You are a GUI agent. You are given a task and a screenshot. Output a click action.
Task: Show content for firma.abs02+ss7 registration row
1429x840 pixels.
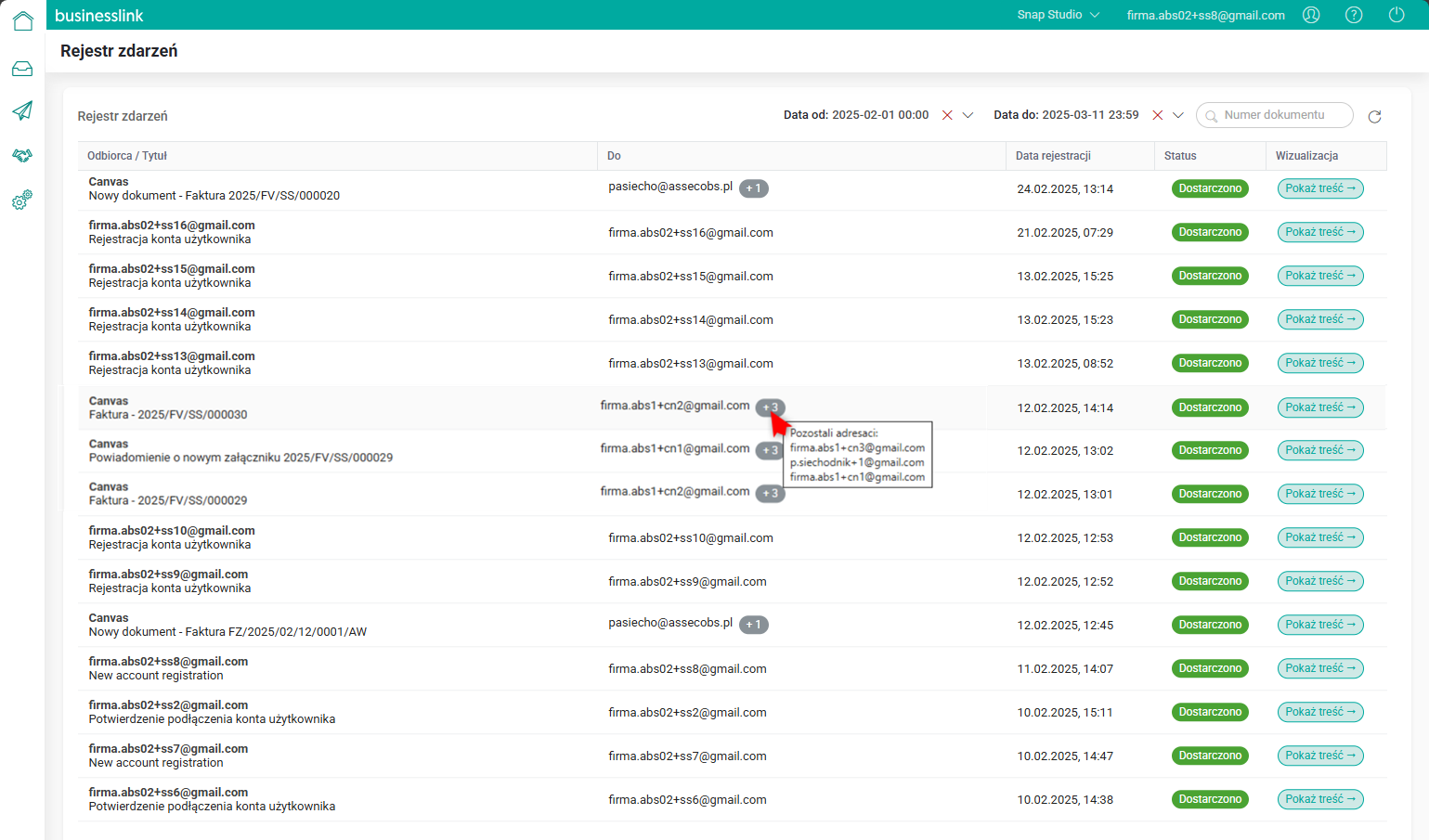pyautogui.click(x=1320, y=756)
